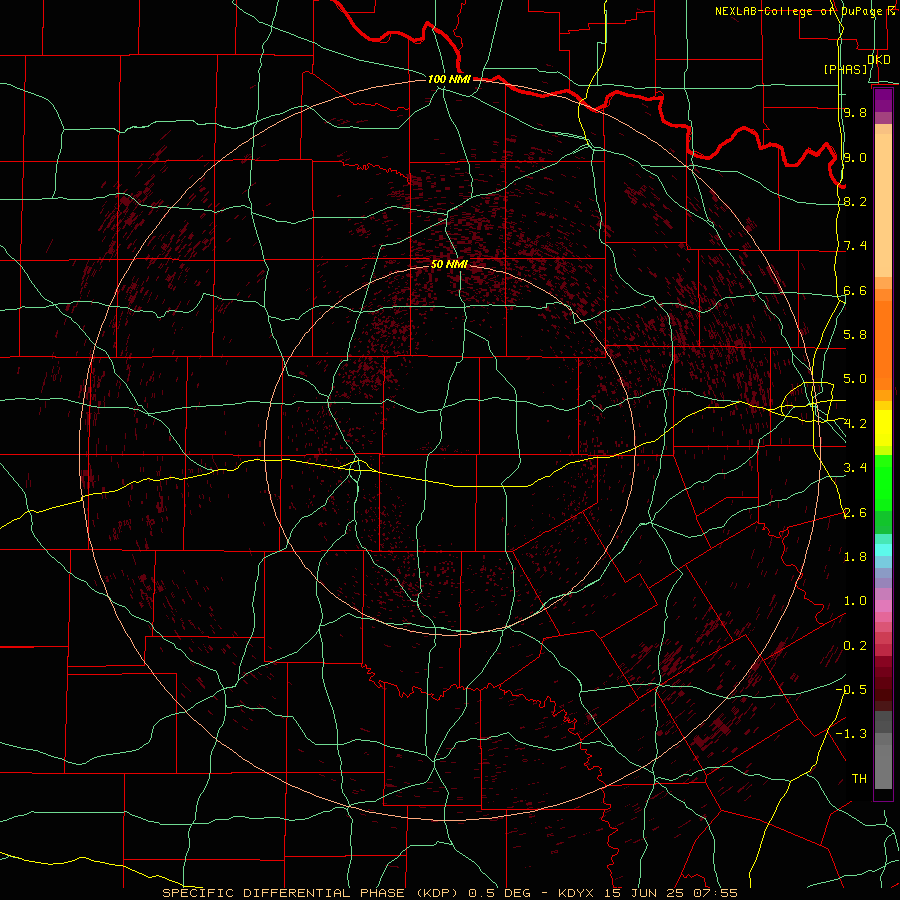The image size is (900, 900).
Task: Click the 5.8 value on the legend
Action: tap(855, 335)
